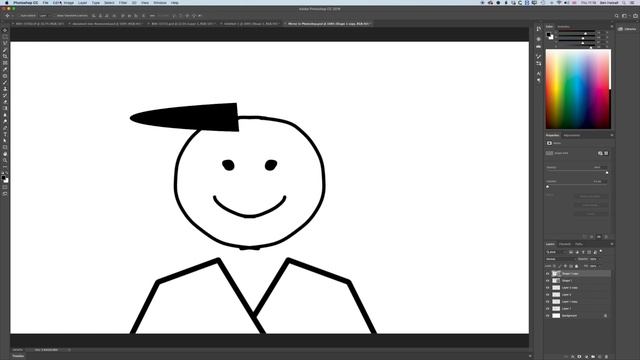Open the Filter menu

click(x=123, y=2)
